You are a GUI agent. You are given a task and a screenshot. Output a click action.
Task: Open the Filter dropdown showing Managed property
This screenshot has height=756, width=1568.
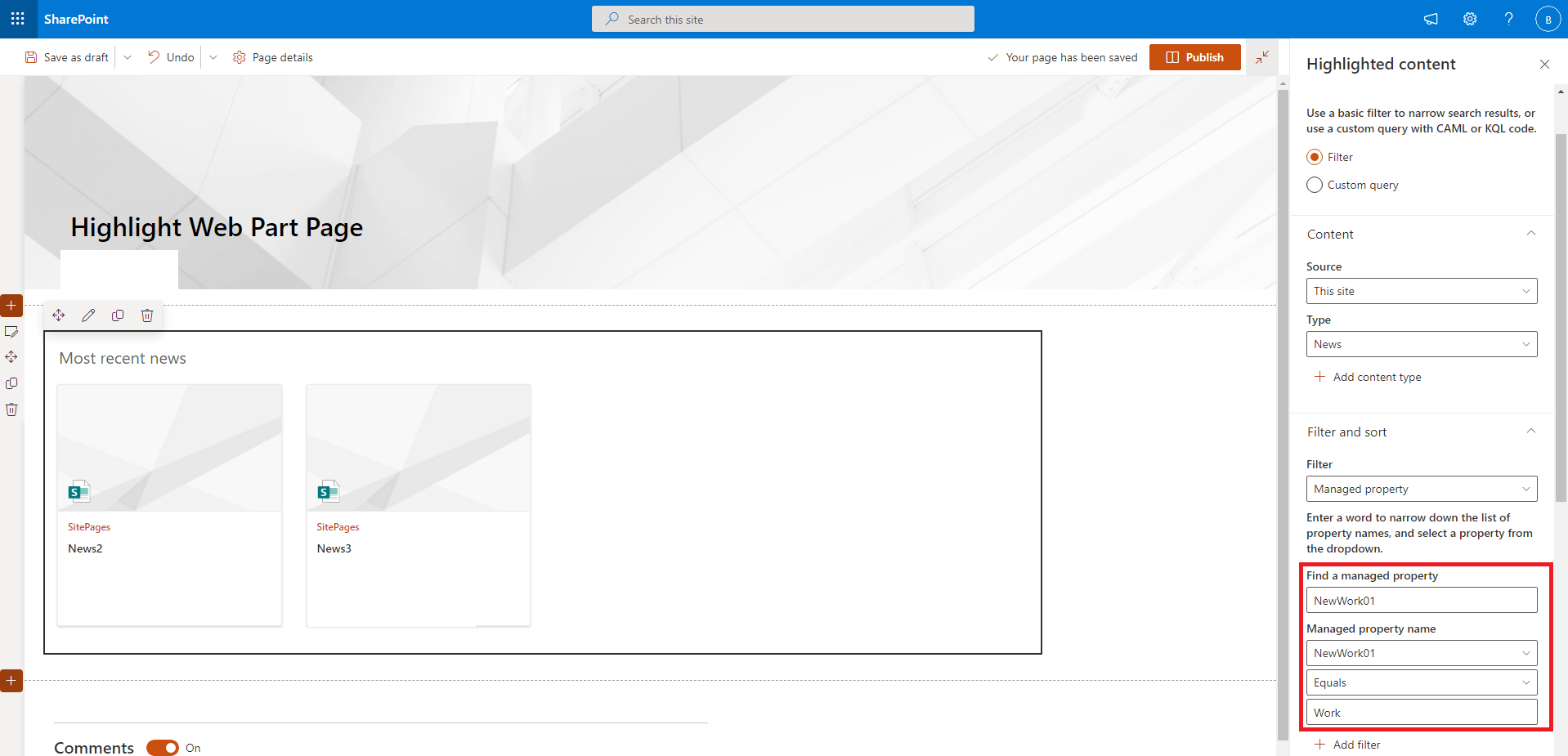point(1422,489)
